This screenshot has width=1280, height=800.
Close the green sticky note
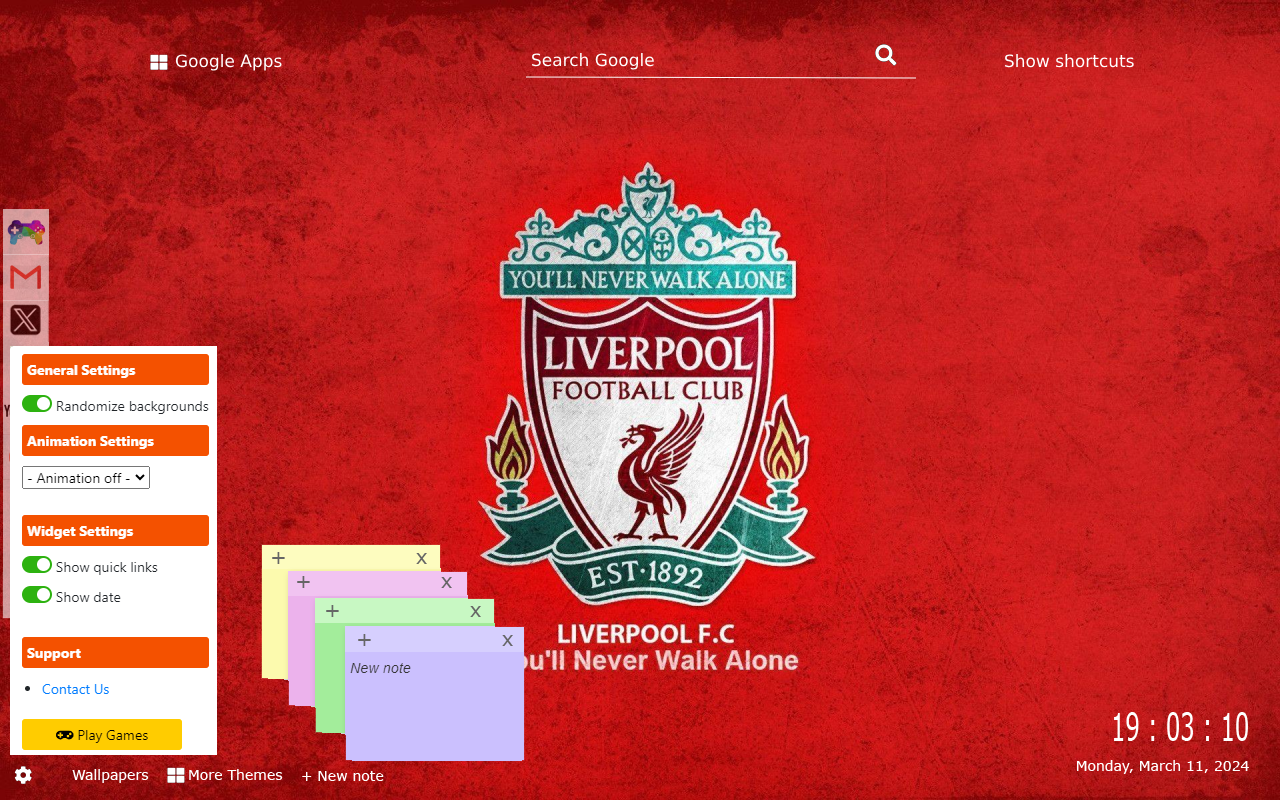coord(476,611)
